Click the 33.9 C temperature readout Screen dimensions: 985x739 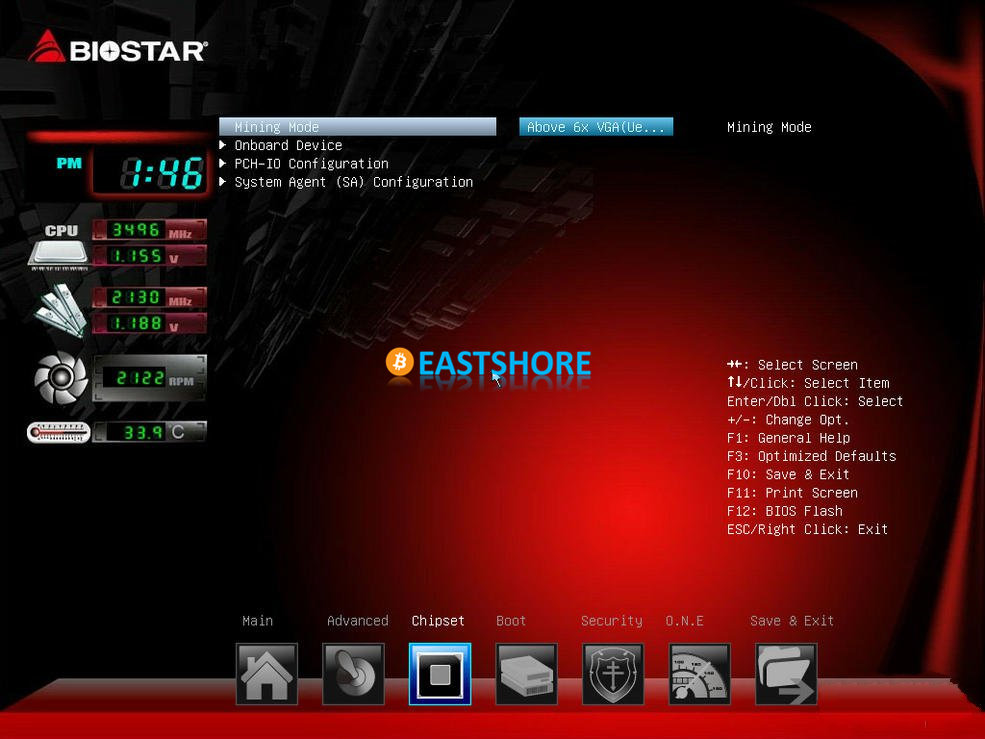[x=150, y=432]
